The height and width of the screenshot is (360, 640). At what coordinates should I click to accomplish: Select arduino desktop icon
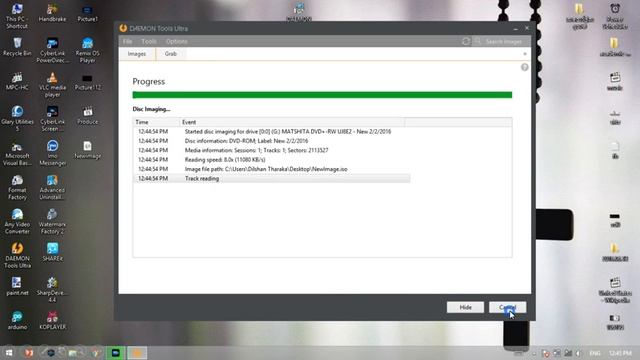click(17, 320)
